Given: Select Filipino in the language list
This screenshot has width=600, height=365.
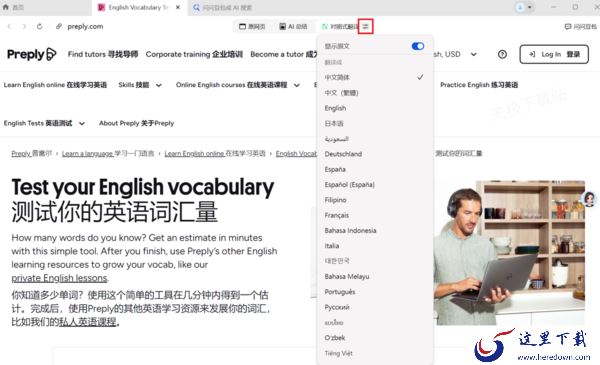Looking at the screenshot, I should click(375, 200).
